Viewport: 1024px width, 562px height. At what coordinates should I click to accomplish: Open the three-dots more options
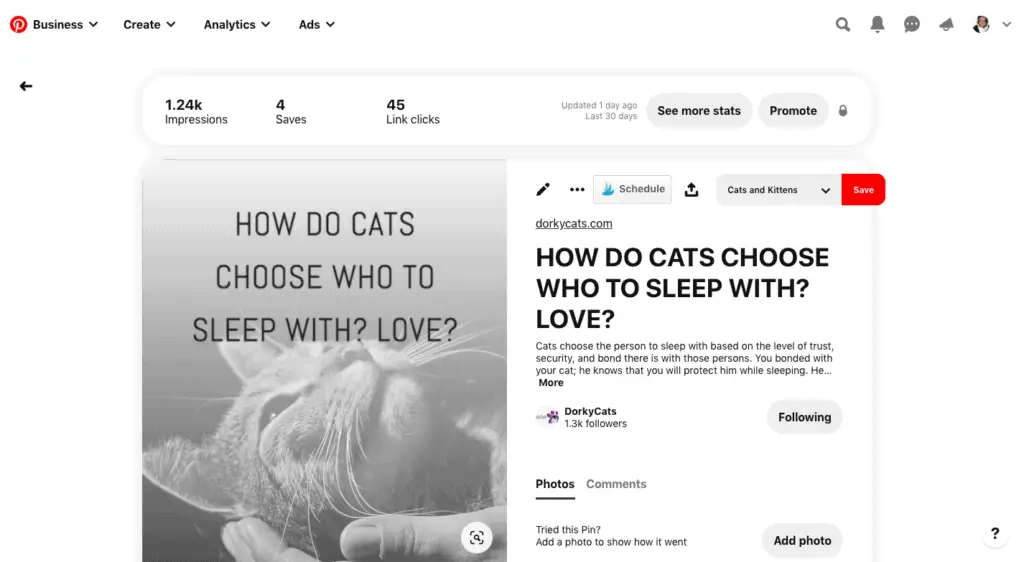577,190
